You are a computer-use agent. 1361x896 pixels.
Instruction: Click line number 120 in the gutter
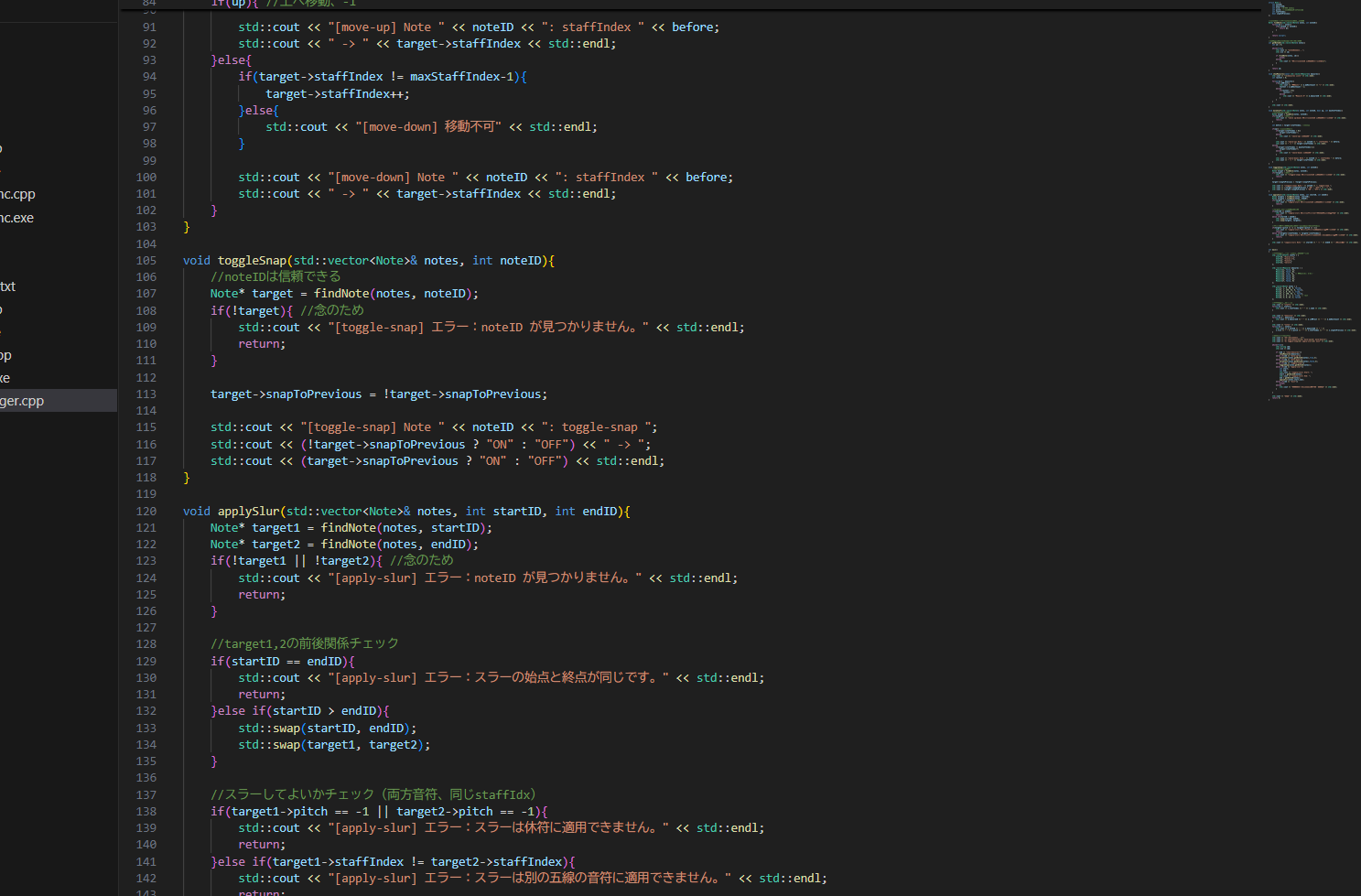click(146, 512)
